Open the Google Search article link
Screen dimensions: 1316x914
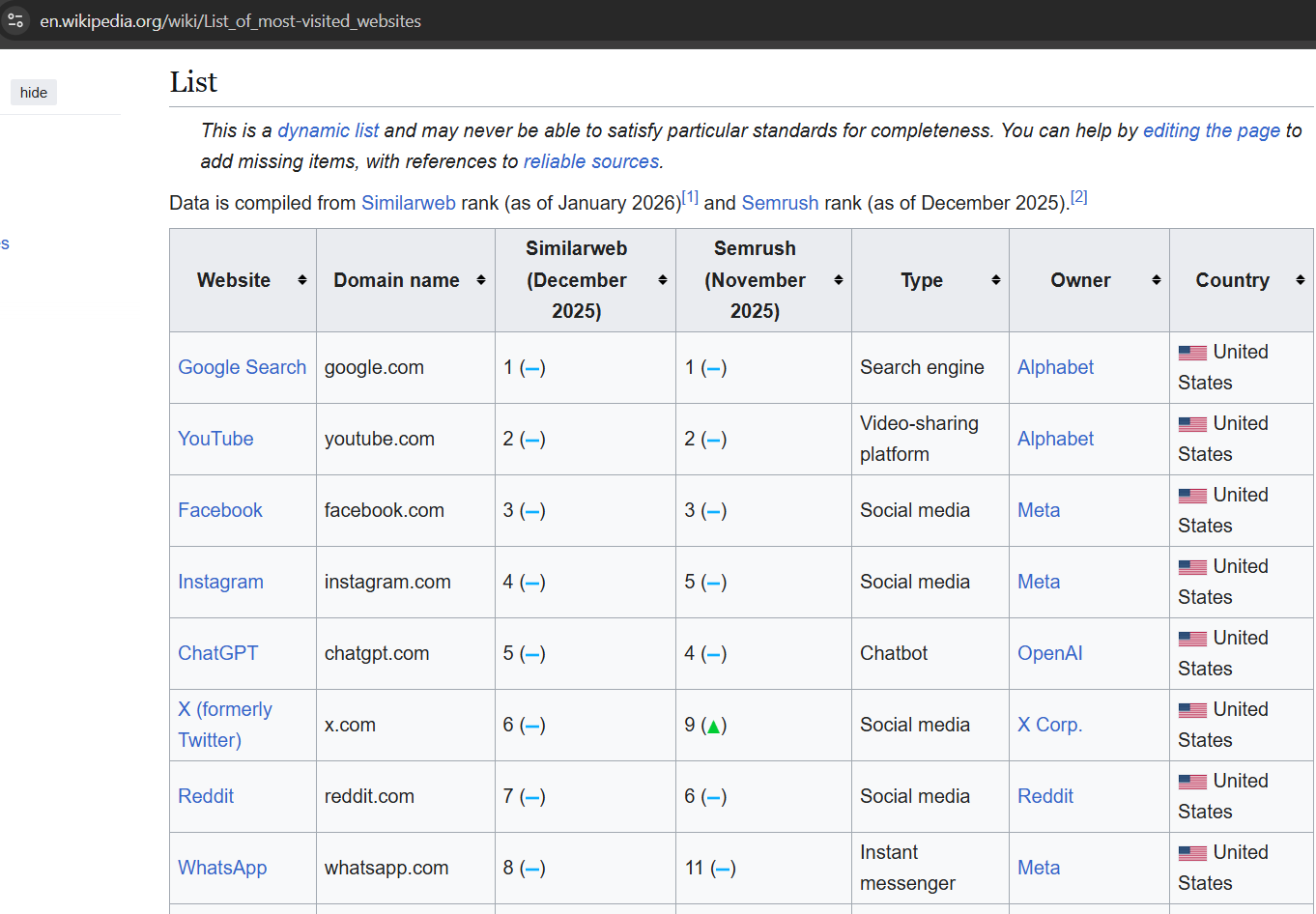243,367
